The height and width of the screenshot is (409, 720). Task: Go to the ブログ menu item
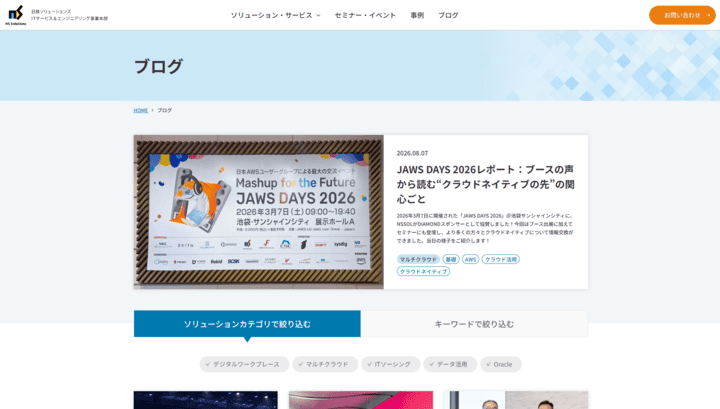pyautogui.click(x=448, y=15)
